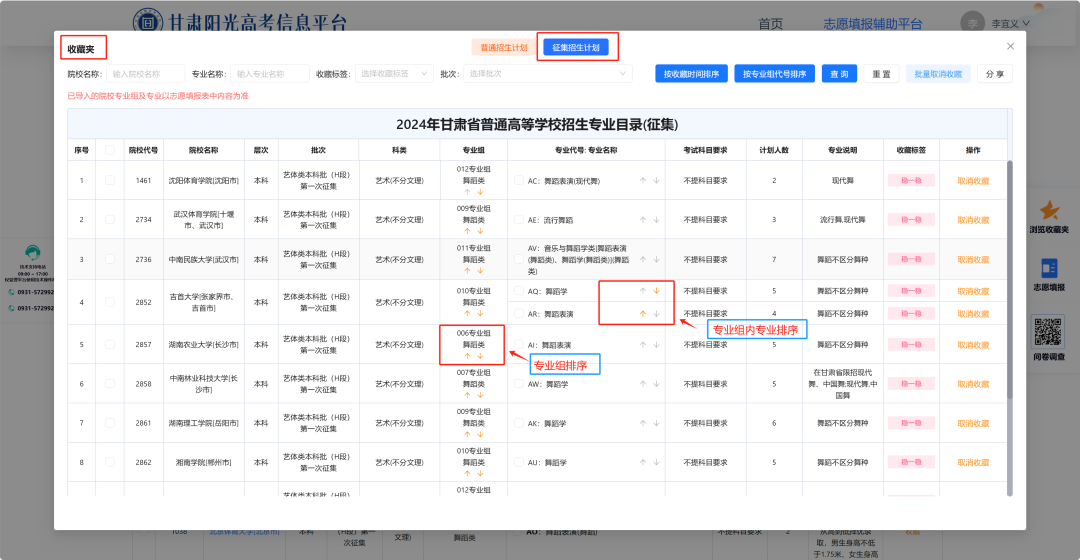Screen dimensions: 1080x560
Task: Click 稳一稳 tag in 中南民族大学 row
Action: coord(911,259)
